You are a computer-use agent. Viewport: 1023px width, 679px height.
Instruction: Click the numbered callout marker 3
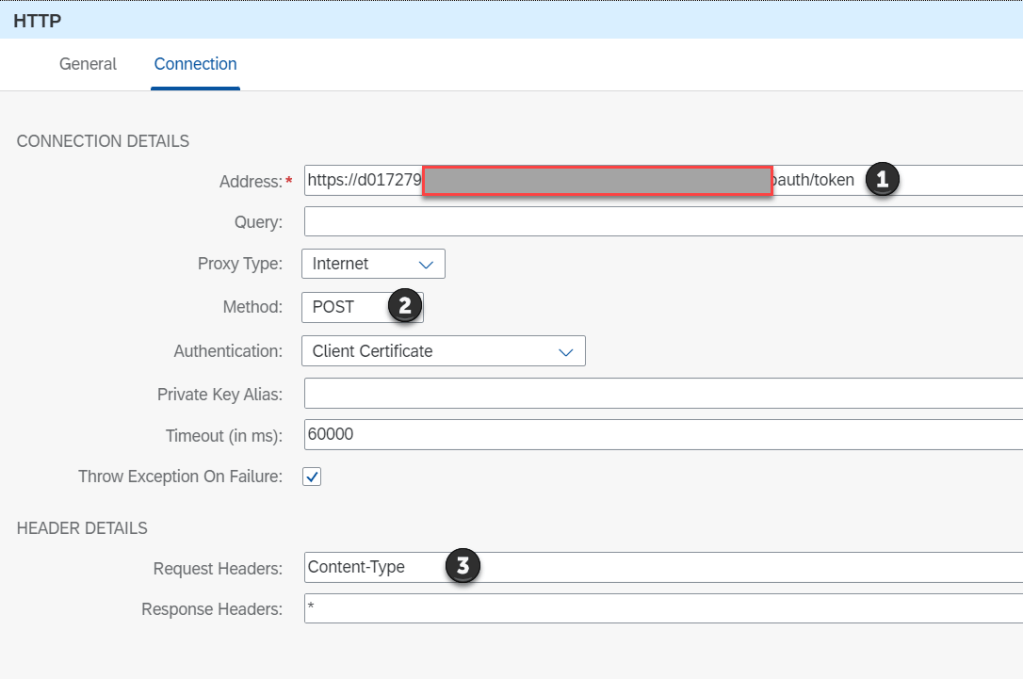[461, 566]
